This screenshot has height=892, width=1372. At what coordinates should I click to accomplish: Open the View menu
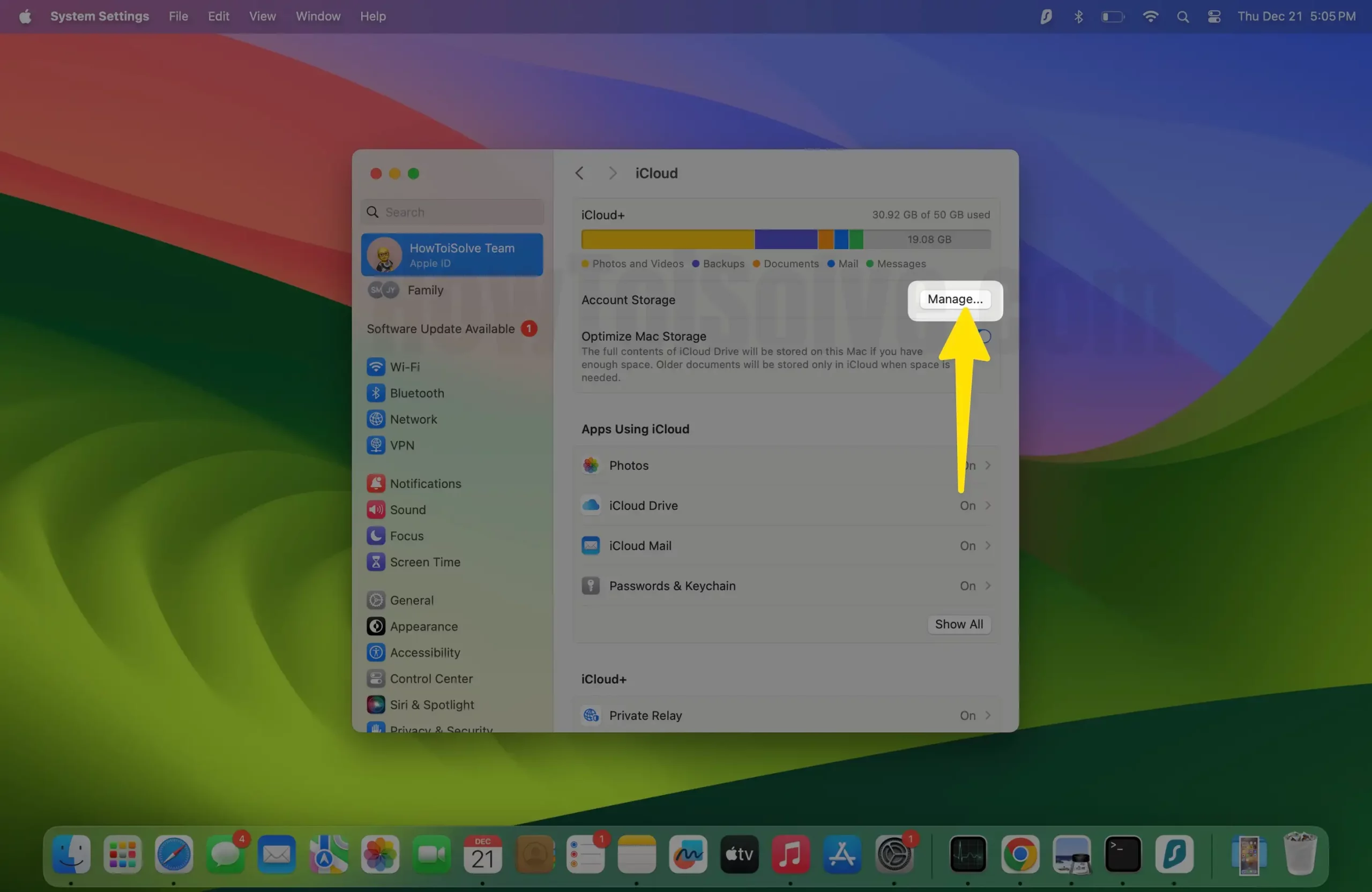(x=262, y=16)
